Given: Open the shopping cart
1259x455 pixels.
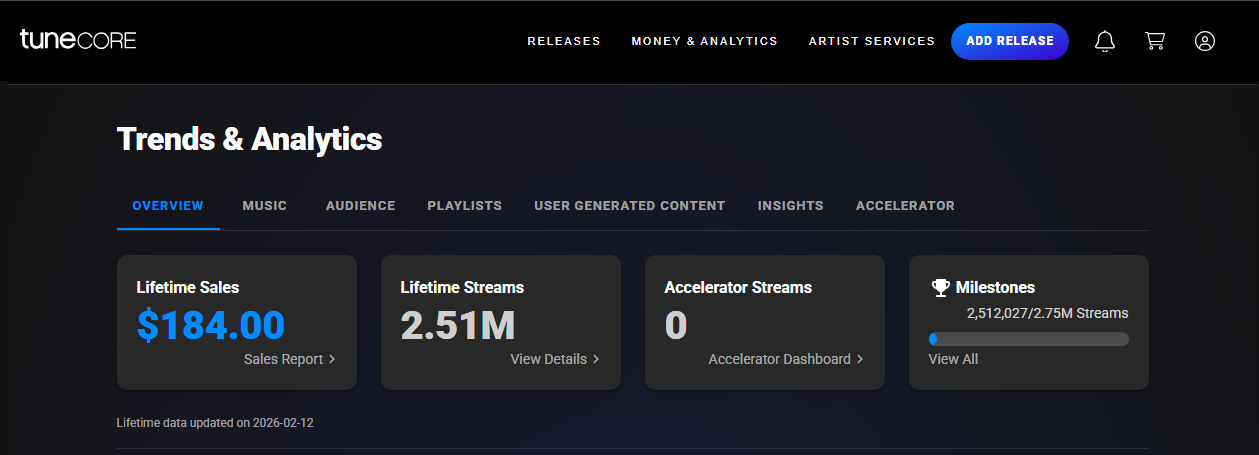Looking at the screenshot, I should [x=1155, y=41].
